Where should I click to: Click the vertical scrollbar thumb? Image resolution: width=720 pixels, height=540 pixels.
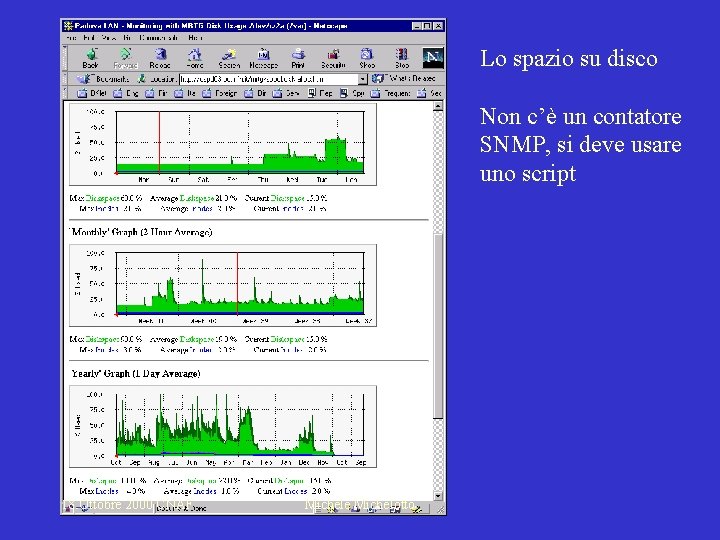pos(438,326)
